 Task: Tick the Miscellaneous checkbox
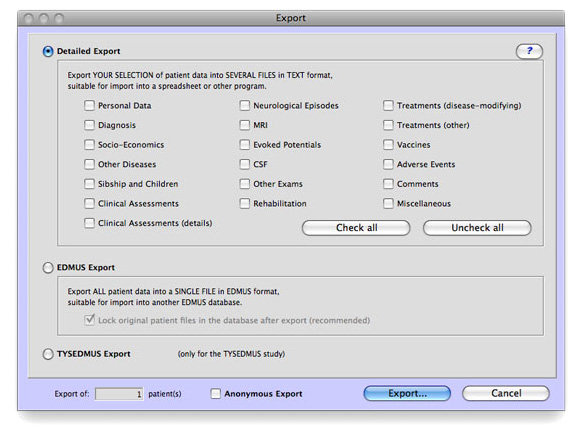click(x=388, y=203)
